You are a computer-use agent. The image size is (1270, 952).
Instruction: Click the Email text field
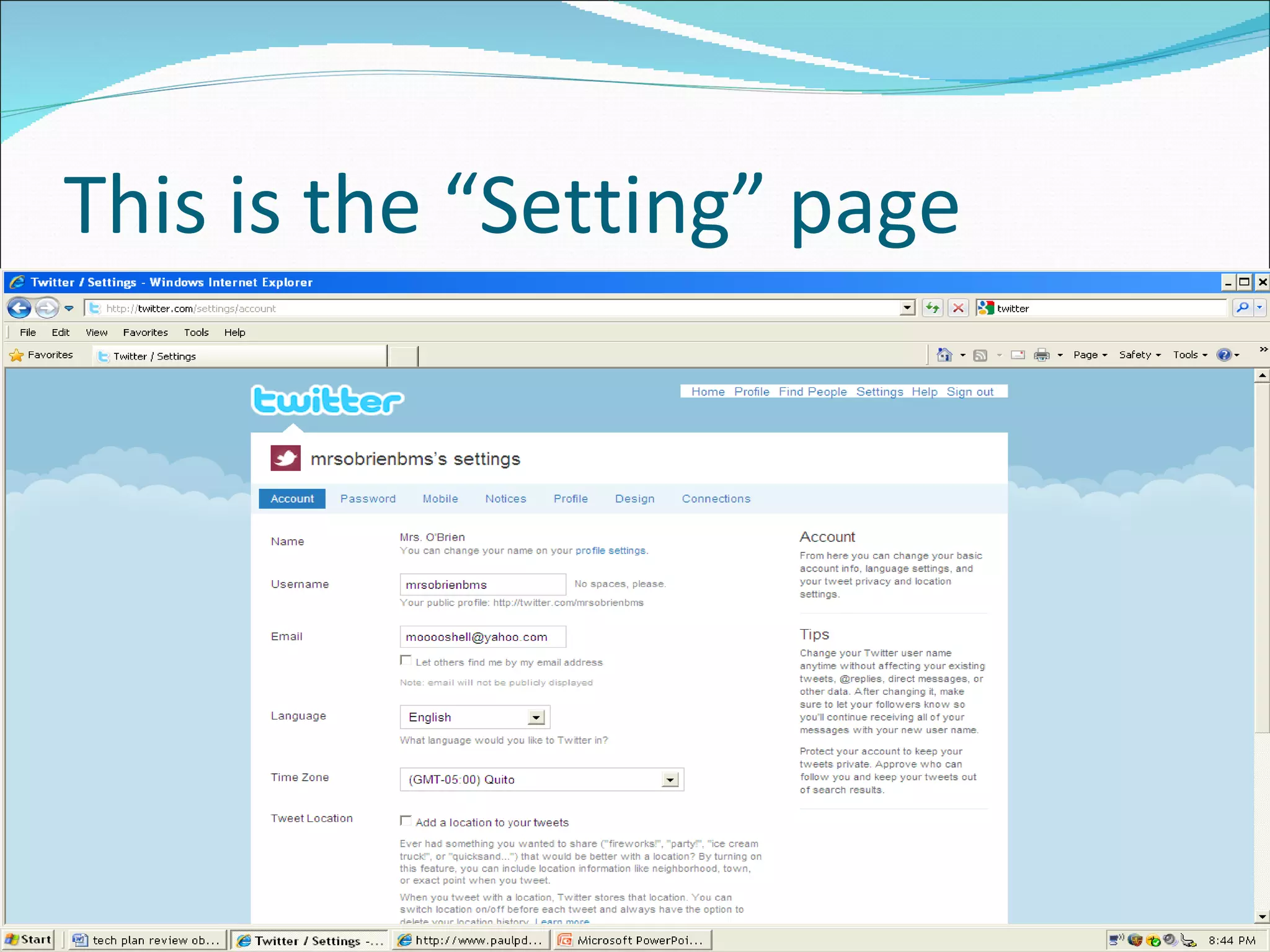[x=482, y=637]
